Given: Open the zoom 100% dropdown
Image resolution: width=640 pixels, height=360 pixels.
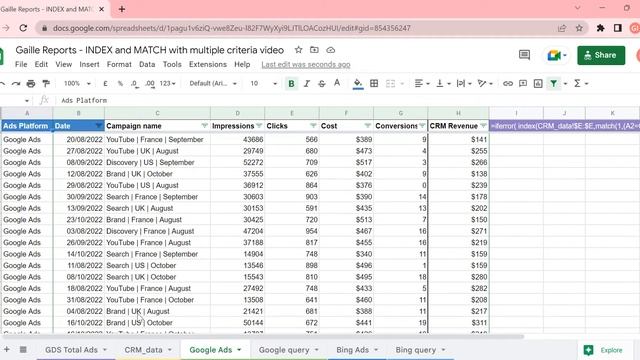Looking at the screenshot, I should tap(77, 84).
